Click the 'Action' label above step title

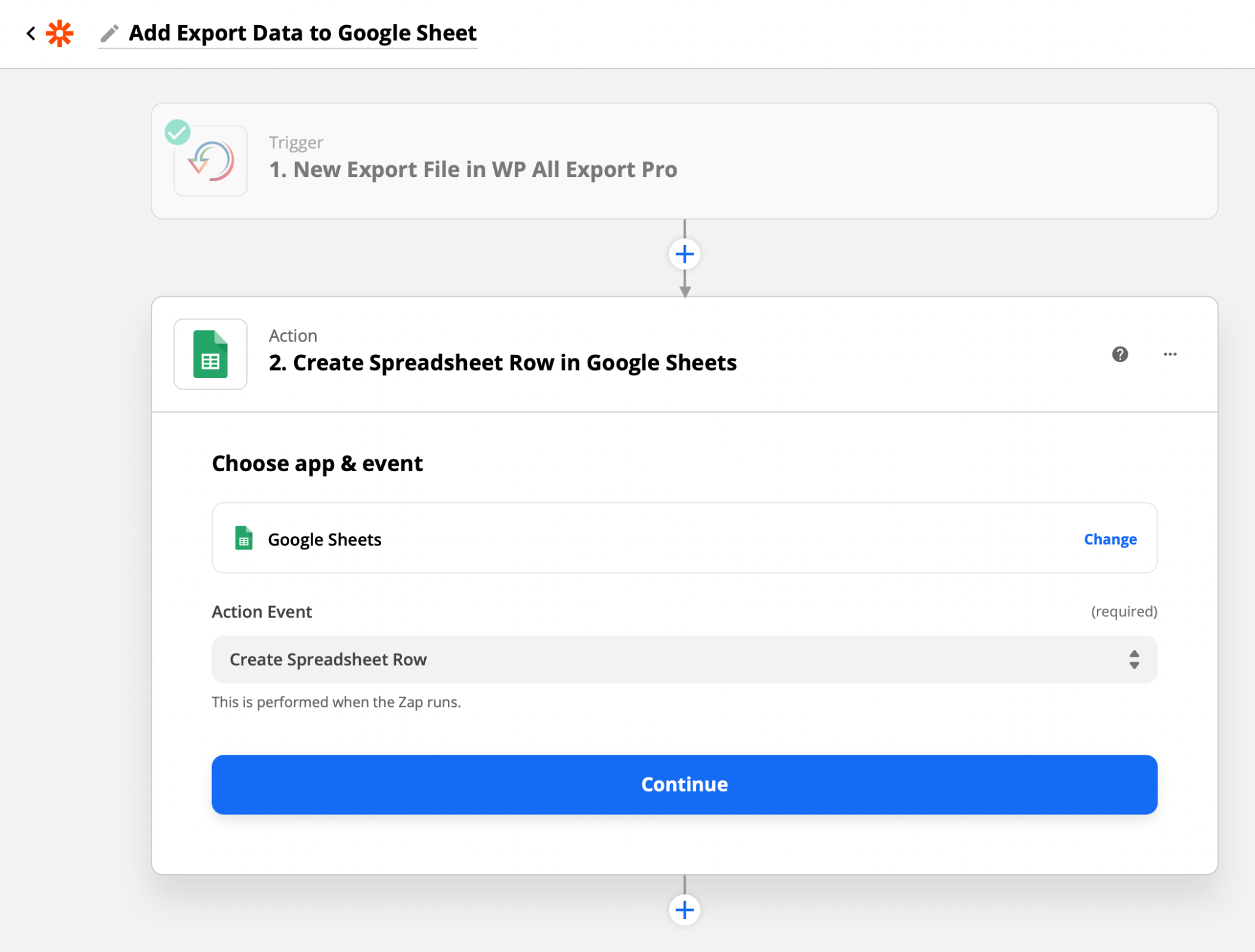(x=293, y=336)
